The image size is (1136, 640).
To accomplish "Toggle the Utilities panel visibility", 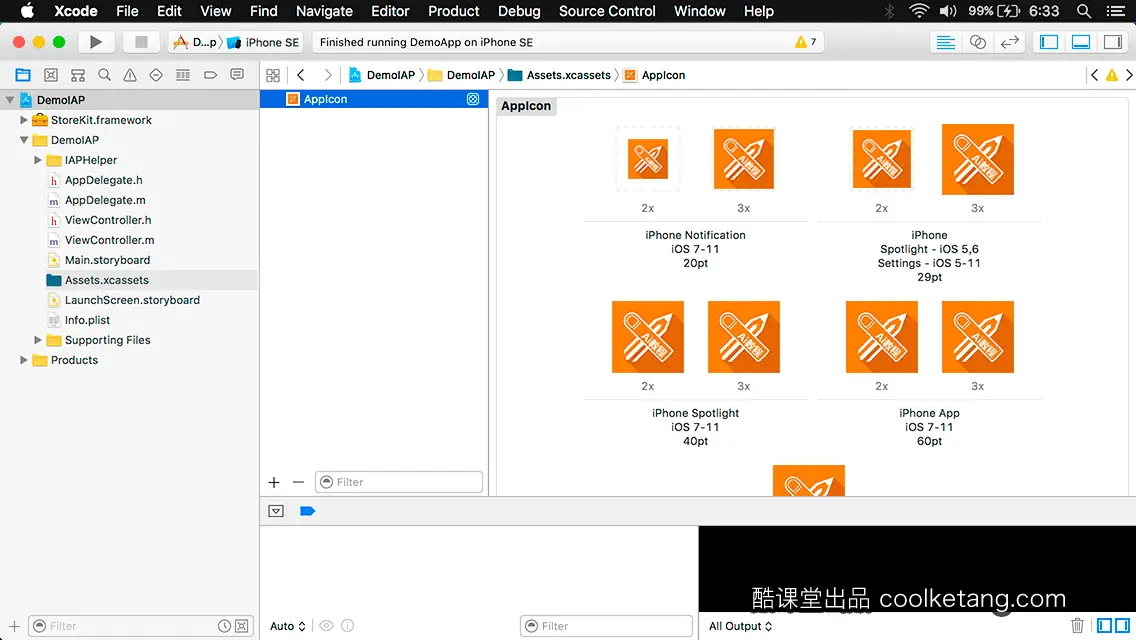I will (1113, 42).
